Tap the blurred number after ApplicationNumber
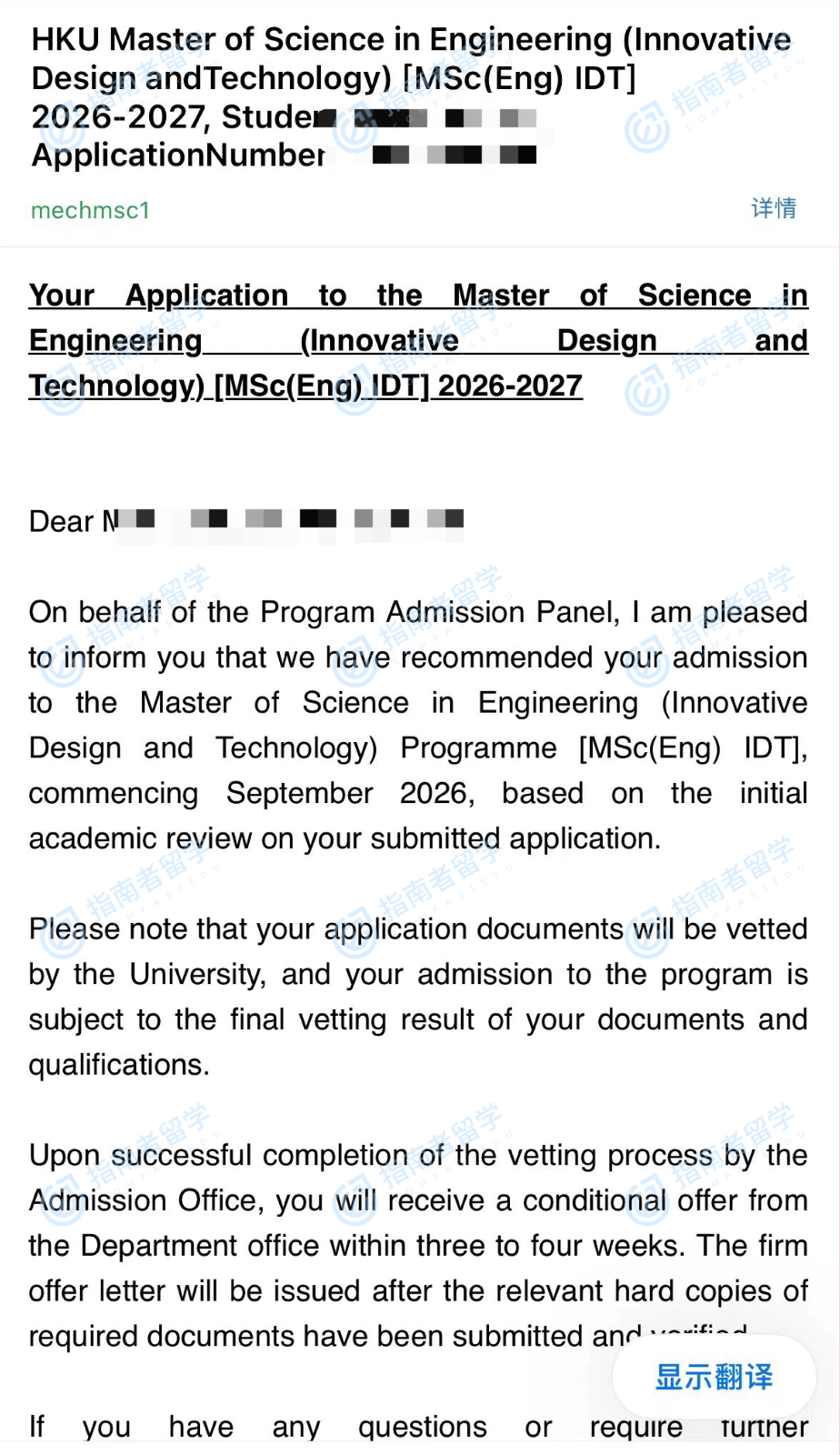Viewport: 840px width, 1455px height. click(x=455, y=156)
